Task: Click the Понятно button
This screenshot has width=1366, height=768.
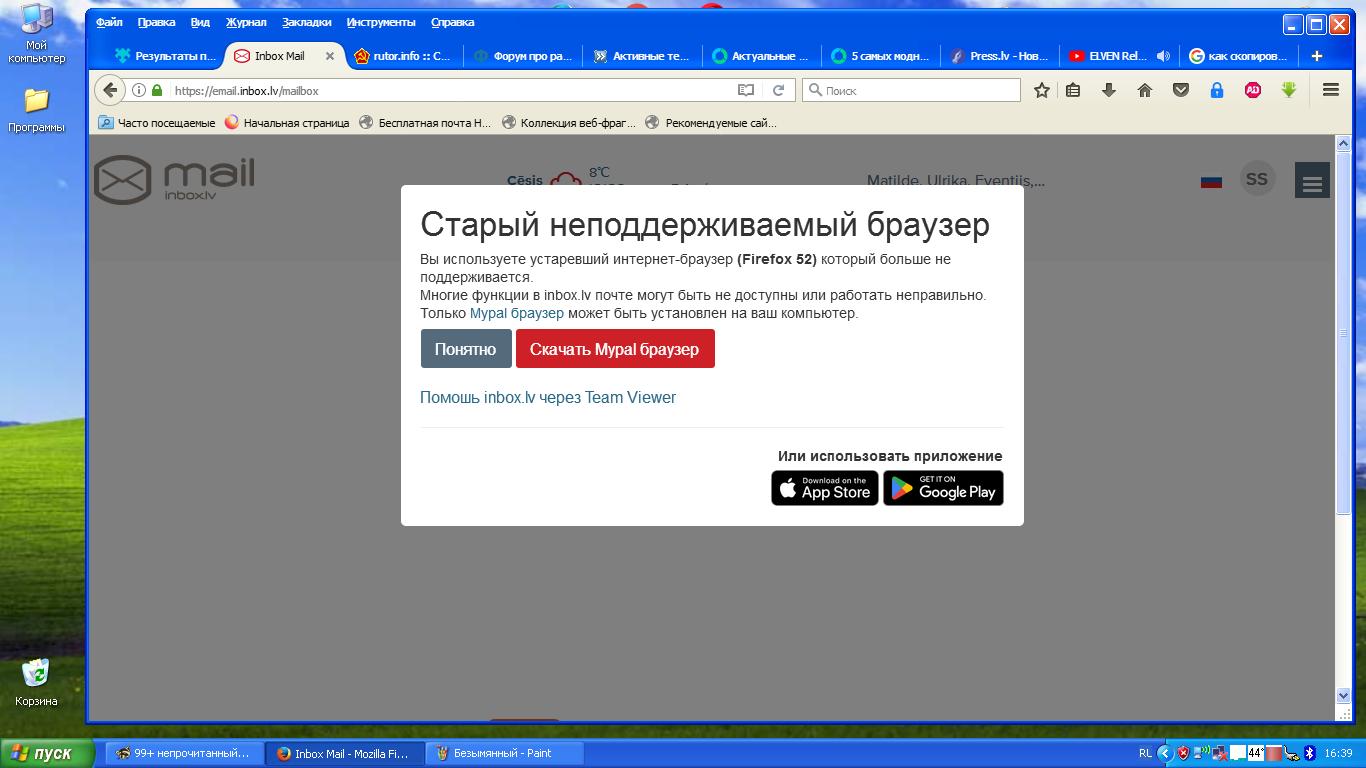Action: pos(466,349)
